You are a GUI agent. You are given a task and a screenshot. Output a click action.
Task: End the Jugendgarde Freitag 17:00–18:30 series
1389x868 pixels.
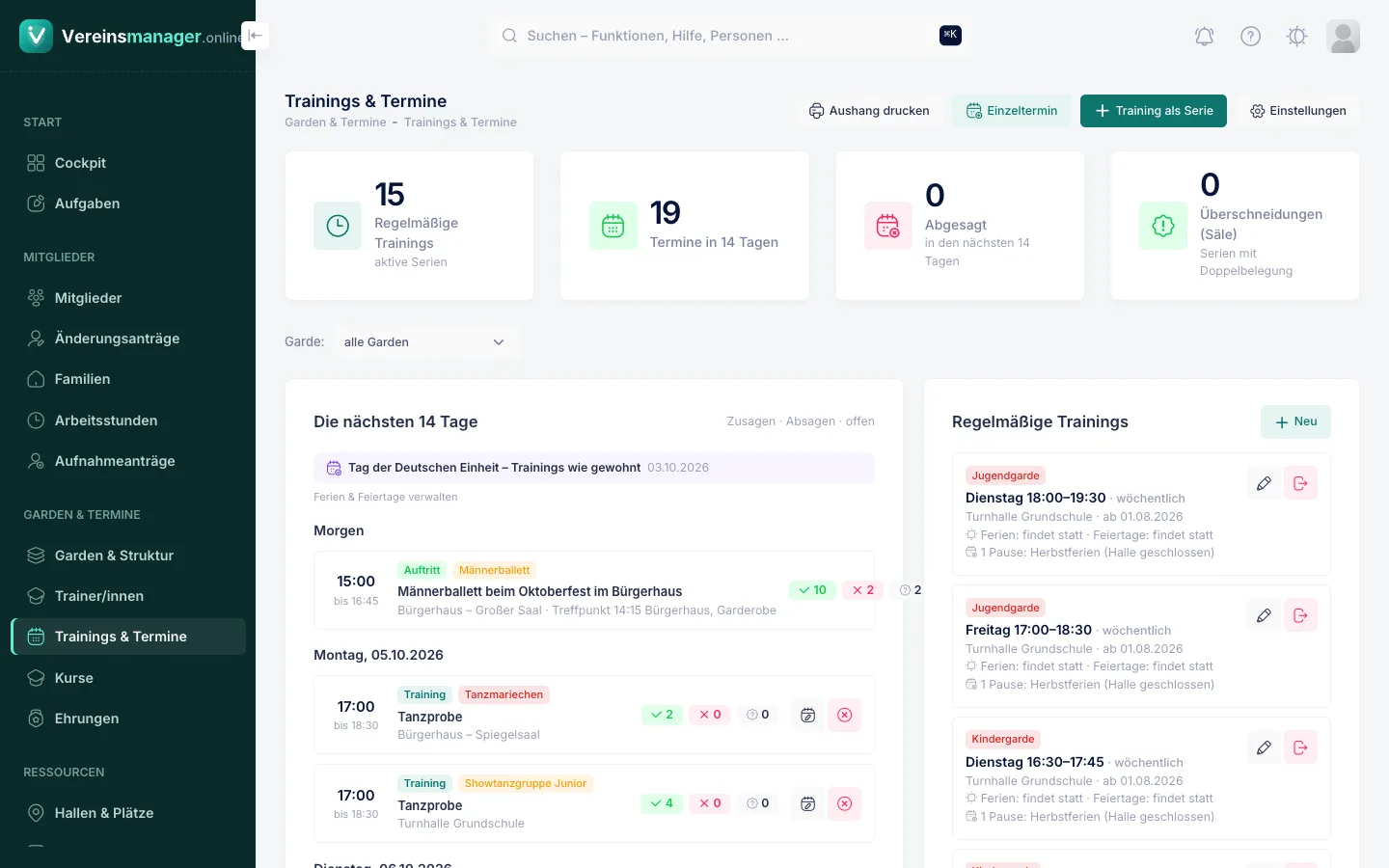click(1300, 615)
